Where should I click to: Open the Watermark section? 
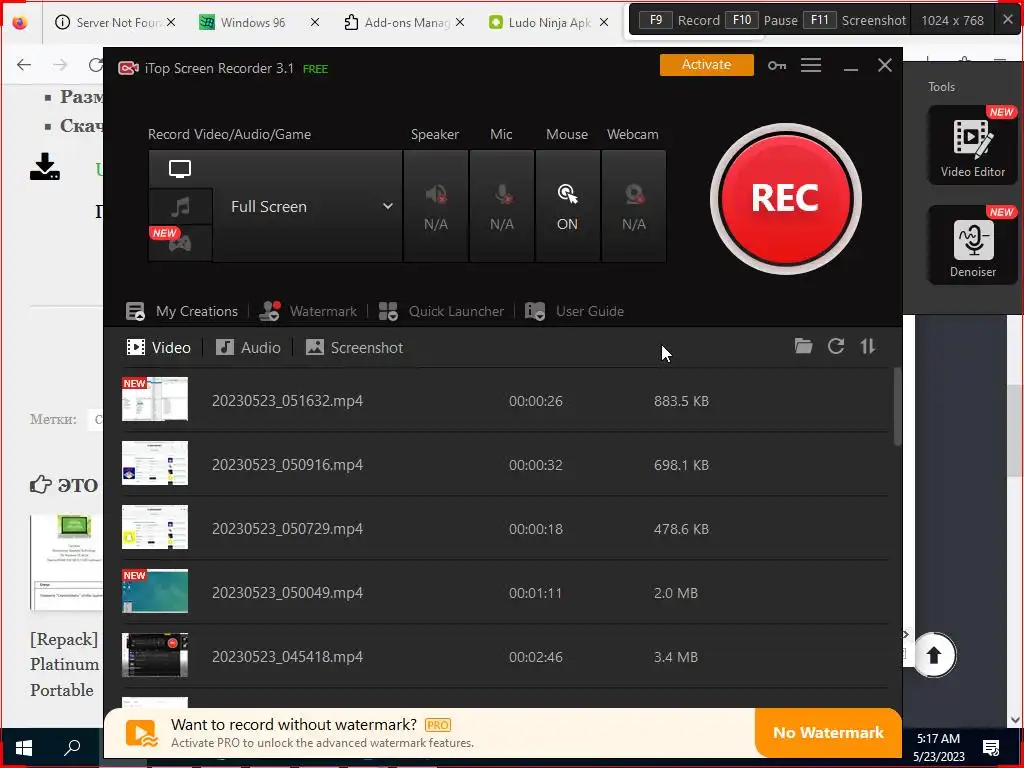point(308,312)
